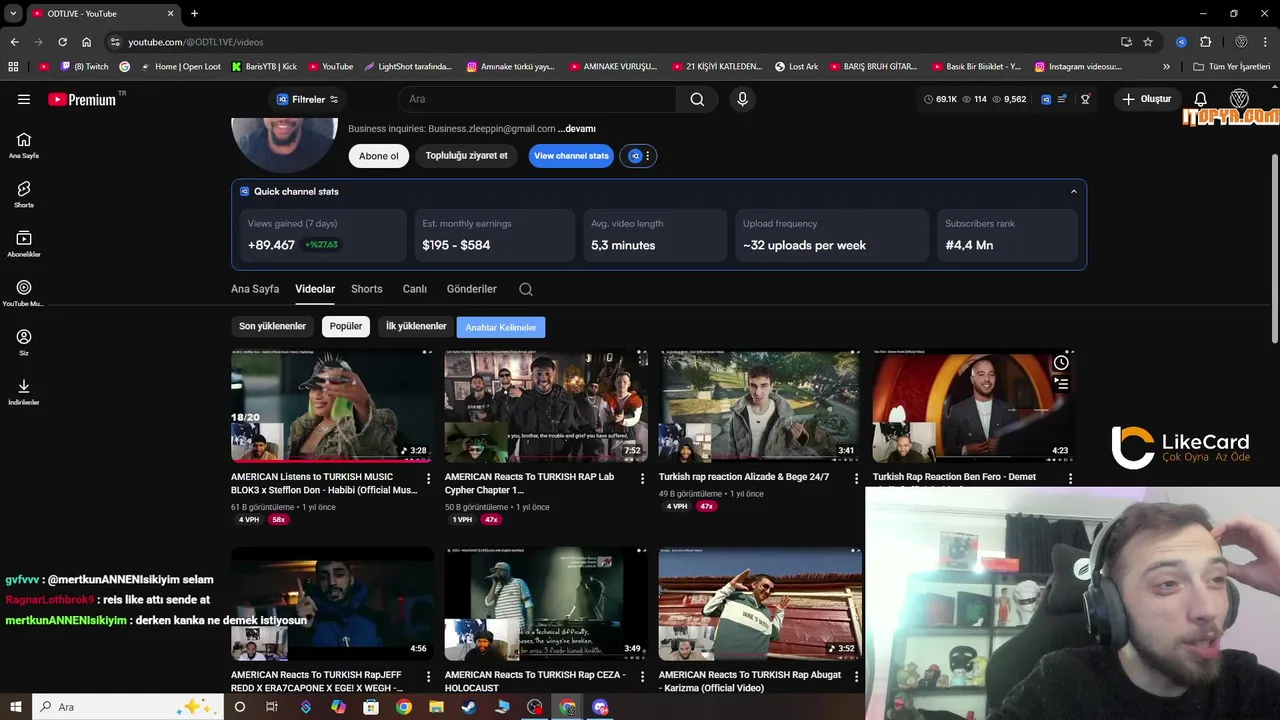Click the search magnifier button
1280x720 pixels.
[697, 99]
